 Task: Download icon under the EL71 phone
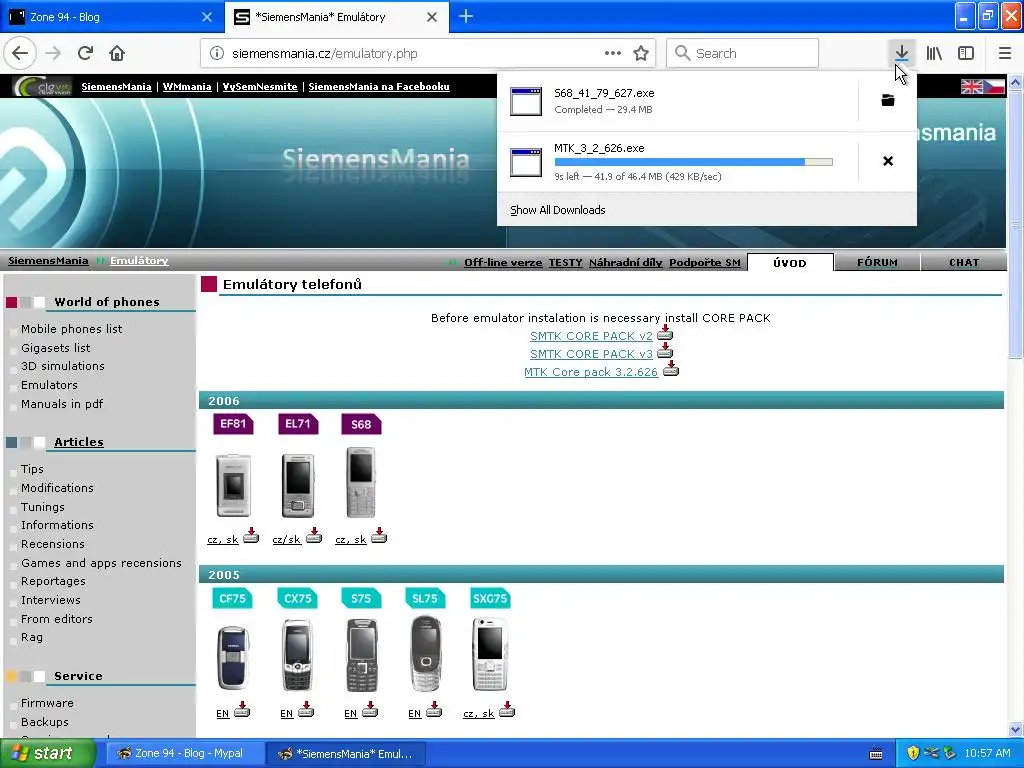click(314, 536)
